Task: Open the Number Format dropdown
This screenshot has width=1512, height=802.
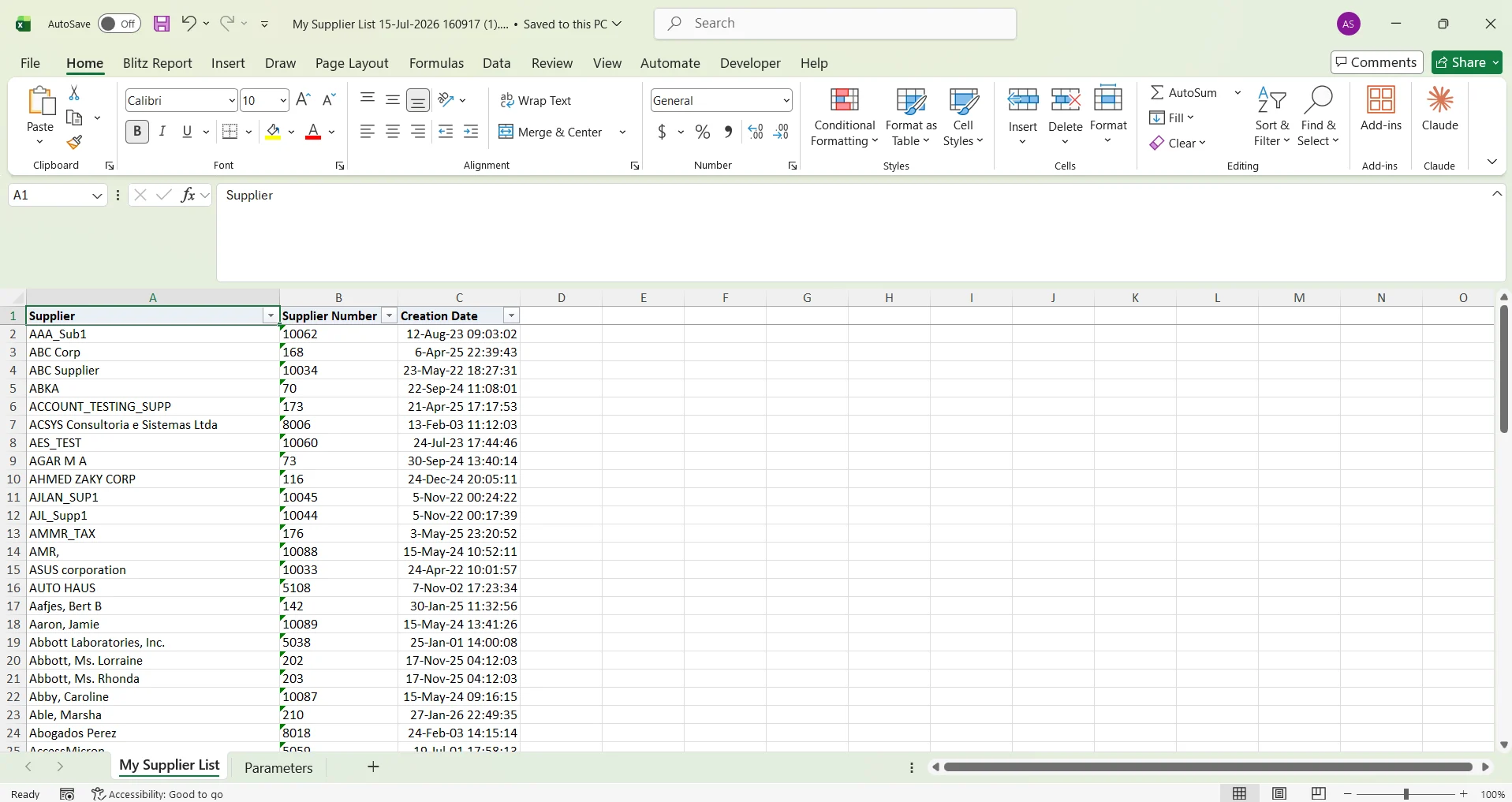Action: pos(786,100)
